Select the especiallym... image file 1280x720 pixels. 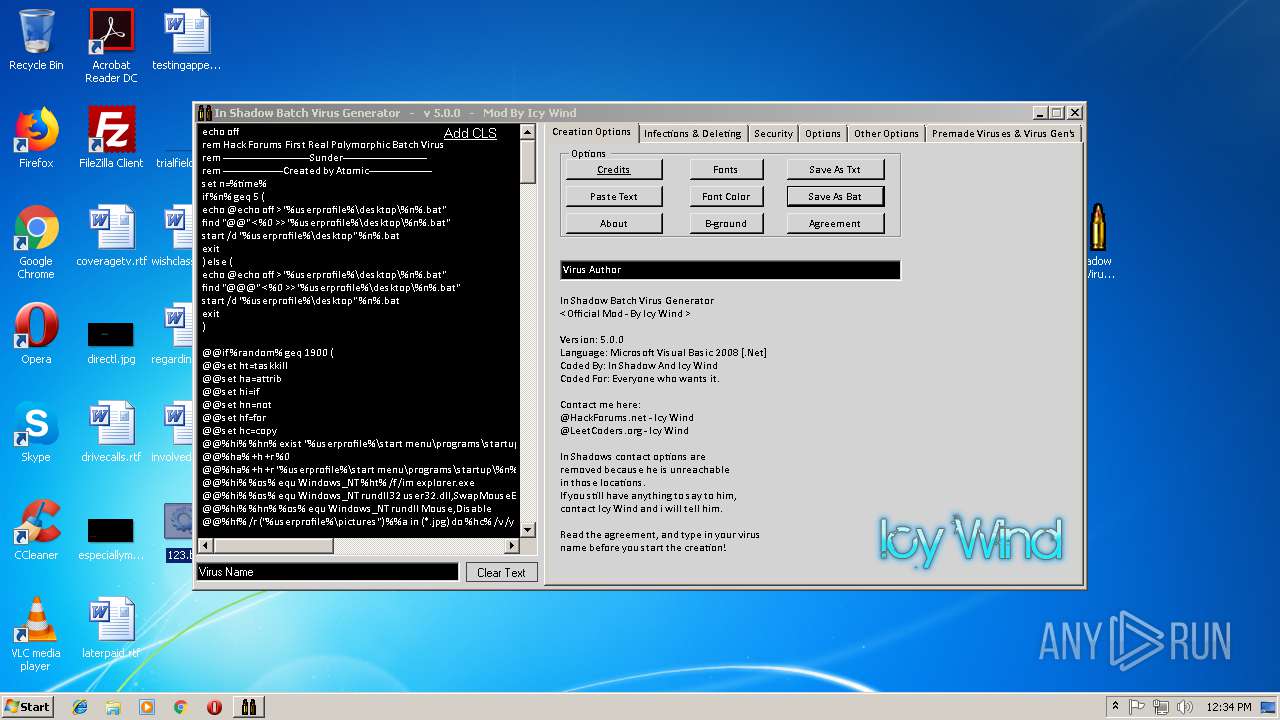point(111,538)
